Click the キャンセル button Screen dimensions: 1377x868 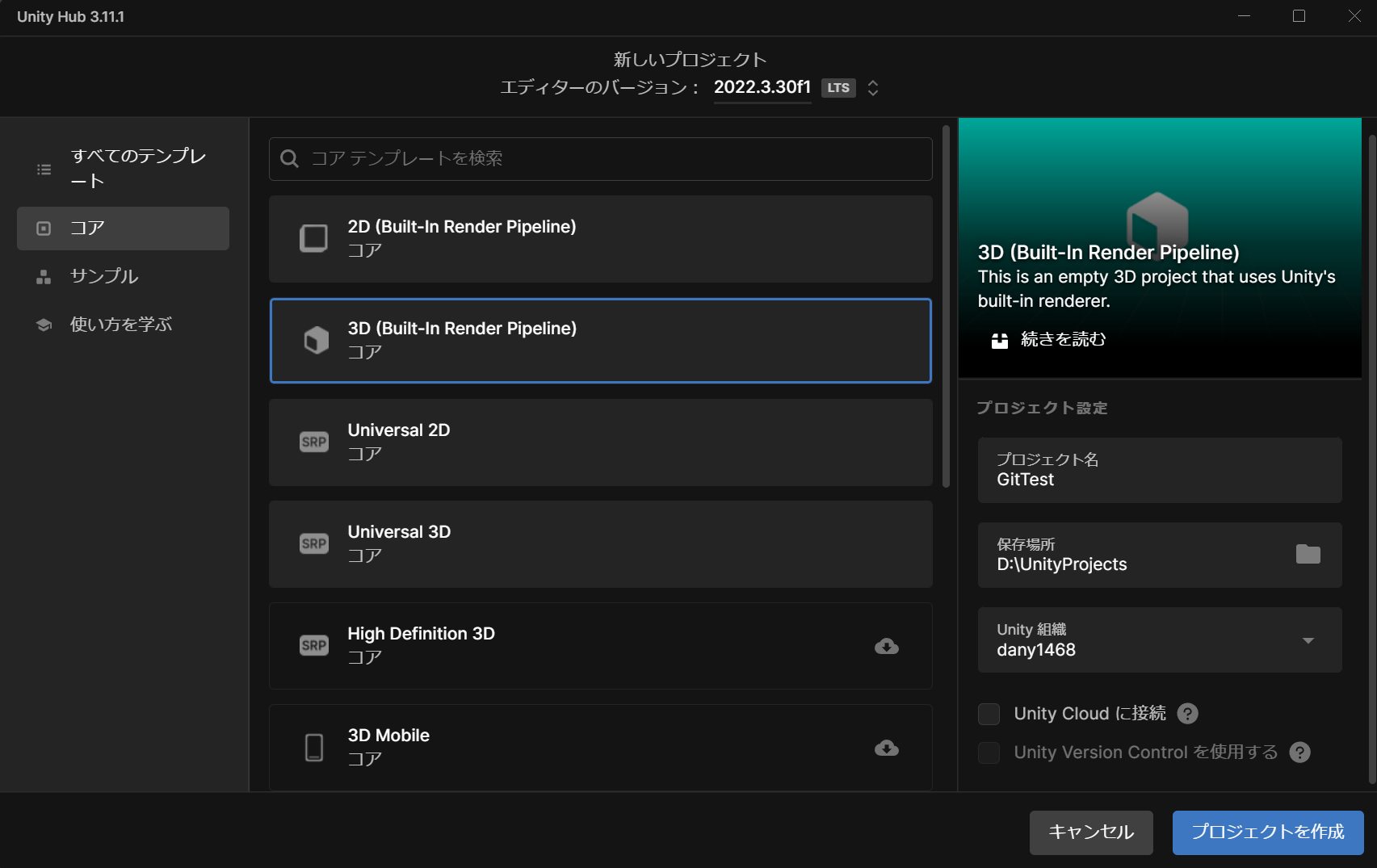tap(1091, 832)
